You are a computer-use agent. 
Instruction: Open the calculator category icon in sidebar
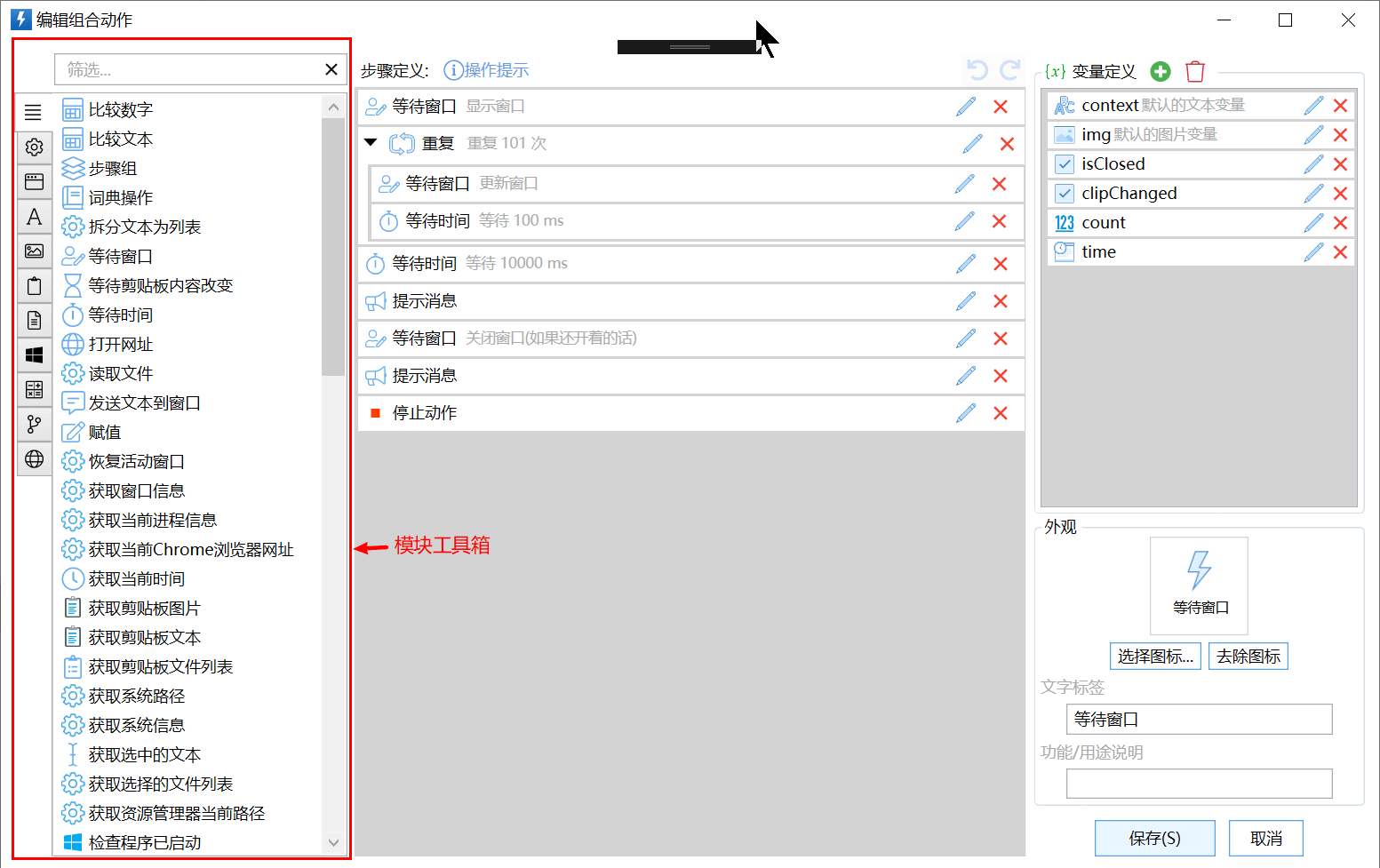(34, 389)
